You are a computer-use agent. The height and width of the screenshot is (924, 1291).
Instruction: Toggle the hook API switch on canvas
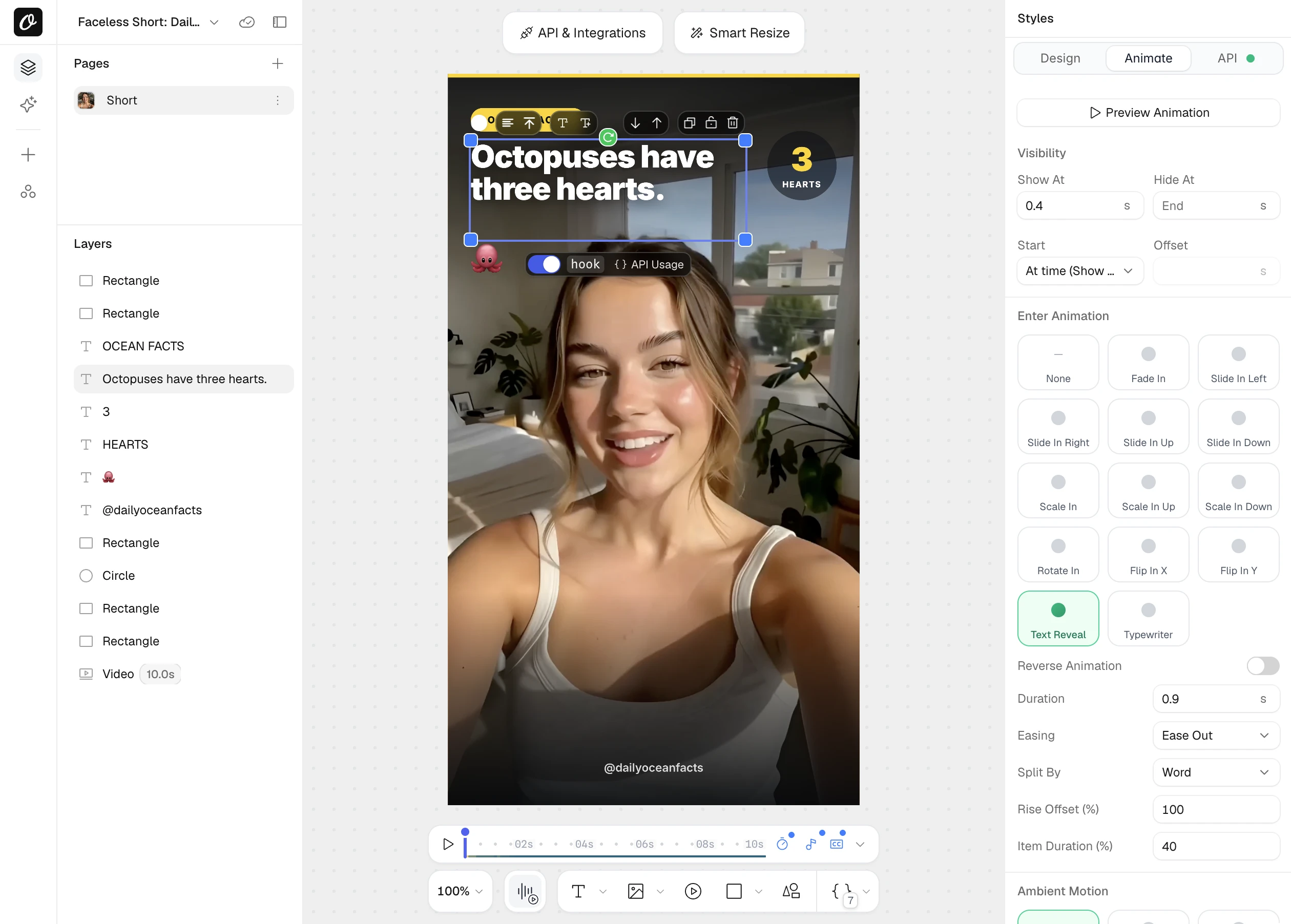coord(544,265)
